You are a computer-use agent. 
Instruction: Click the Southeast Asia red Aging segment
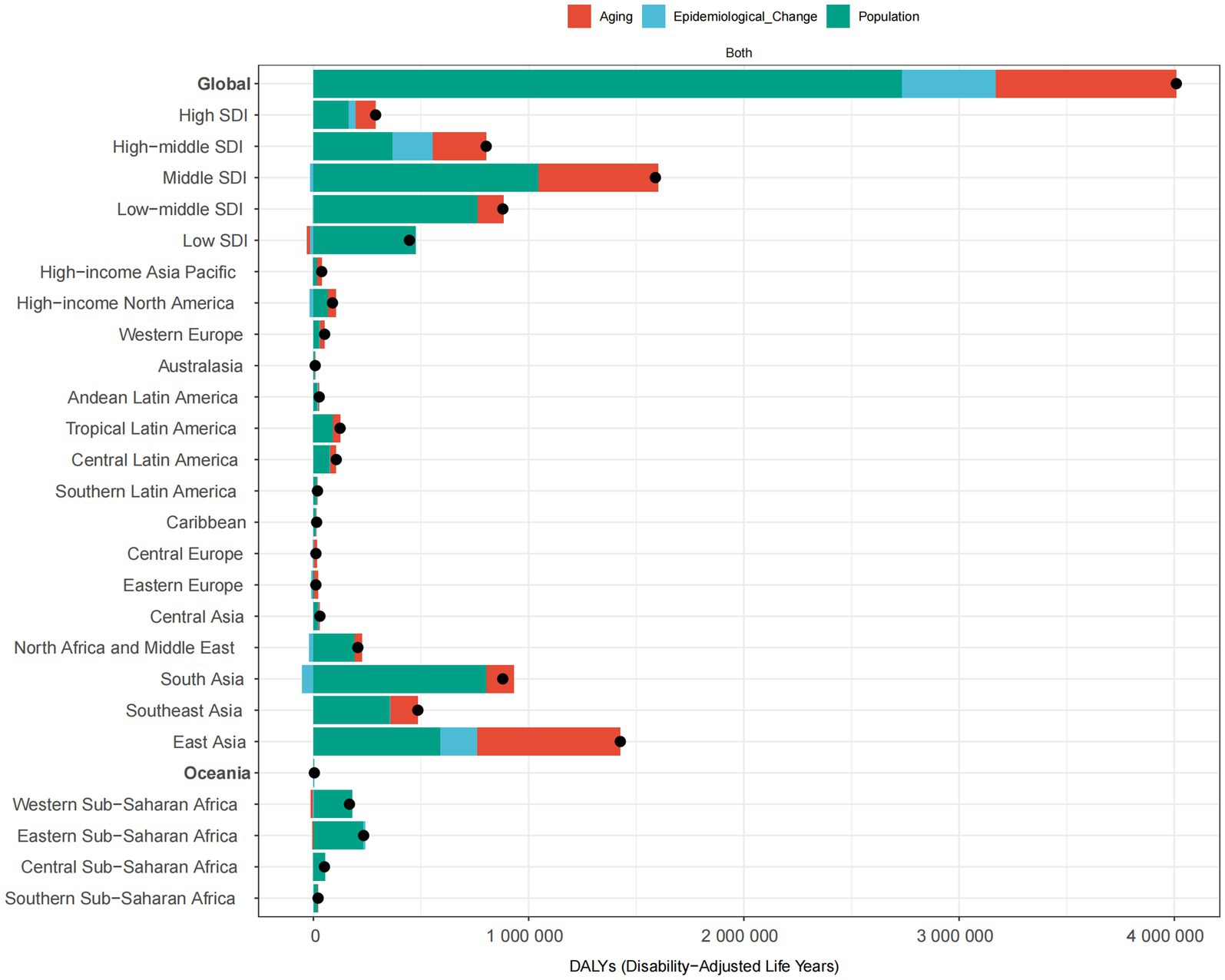404,711
